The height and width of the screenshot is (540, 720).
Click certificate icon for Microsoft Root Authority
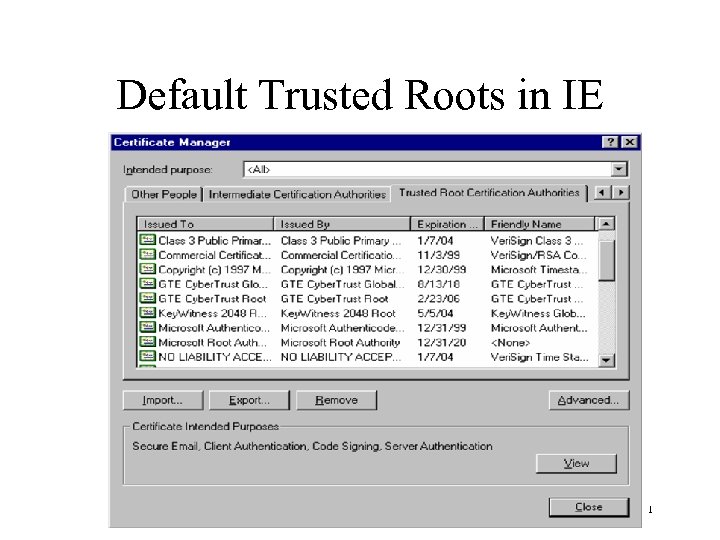pos(147,343)
